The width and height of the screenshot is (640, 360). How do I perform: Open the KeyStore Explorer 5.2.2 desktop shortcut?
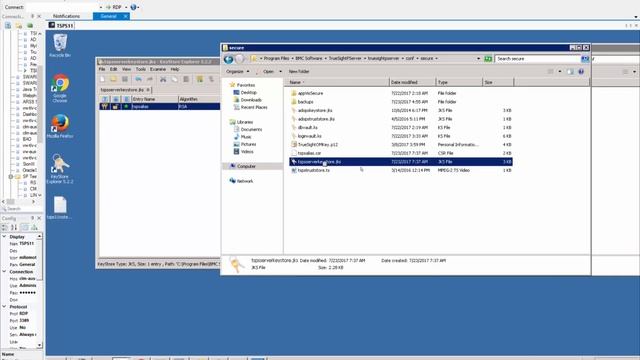pos(60,168)
